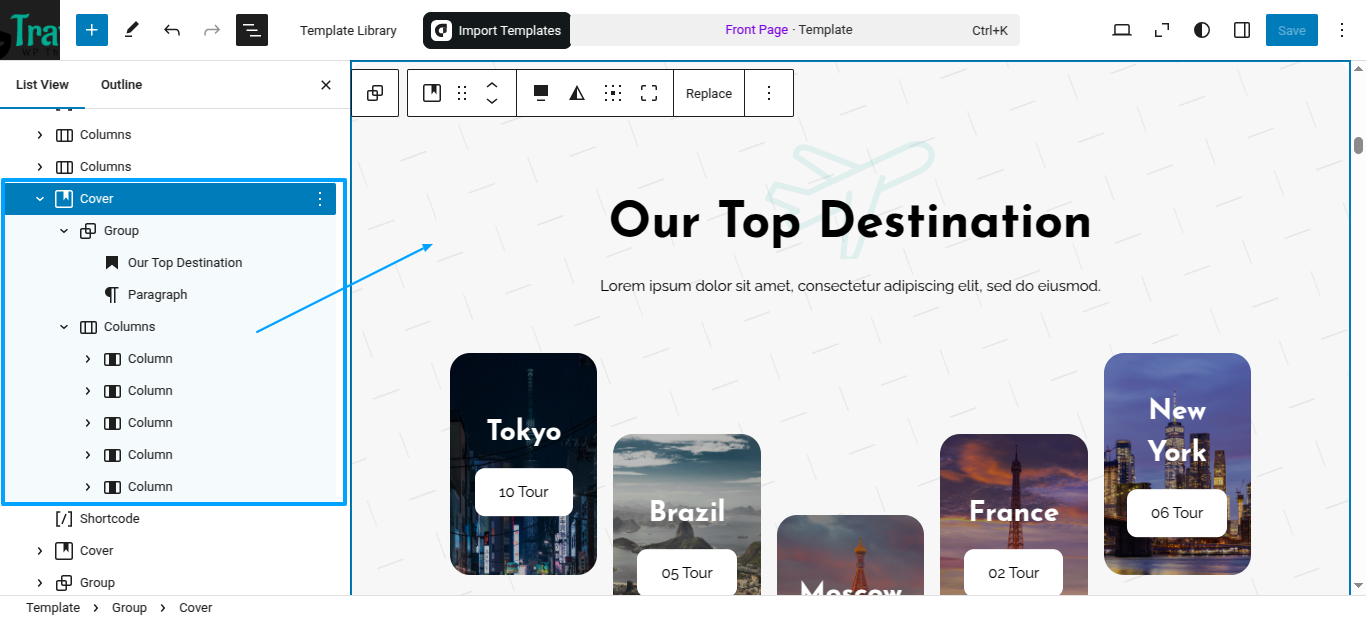Click the Moscow destination card
This screenshot has height=620, width=1366.
(x=850, y=555)
